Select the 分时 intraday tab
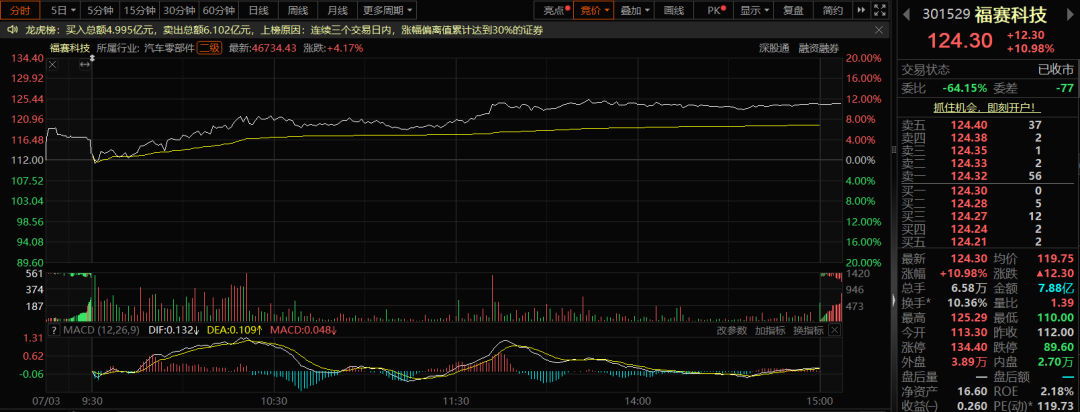The width and height of the screenshot is (1080, 412). point(20,10)
